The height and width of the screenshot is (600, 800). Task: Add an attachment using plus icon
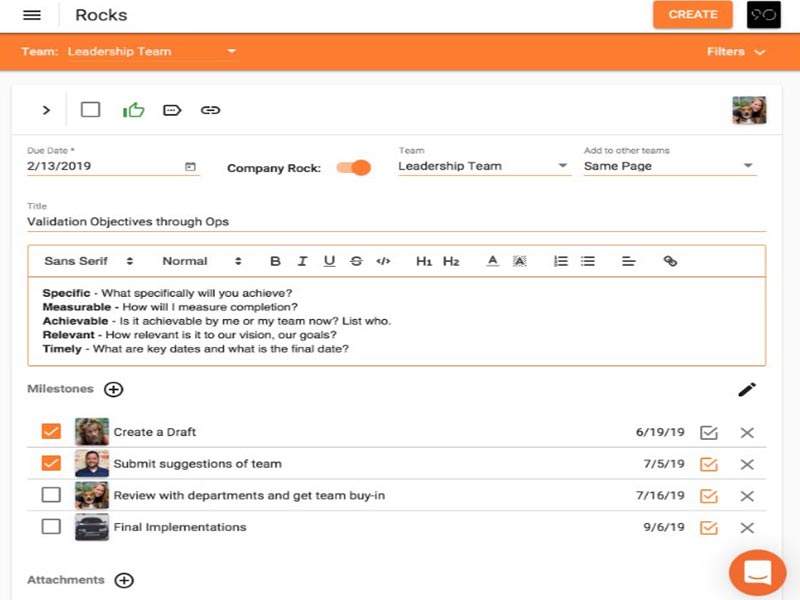pyautogui.click(x=124, y=580)
